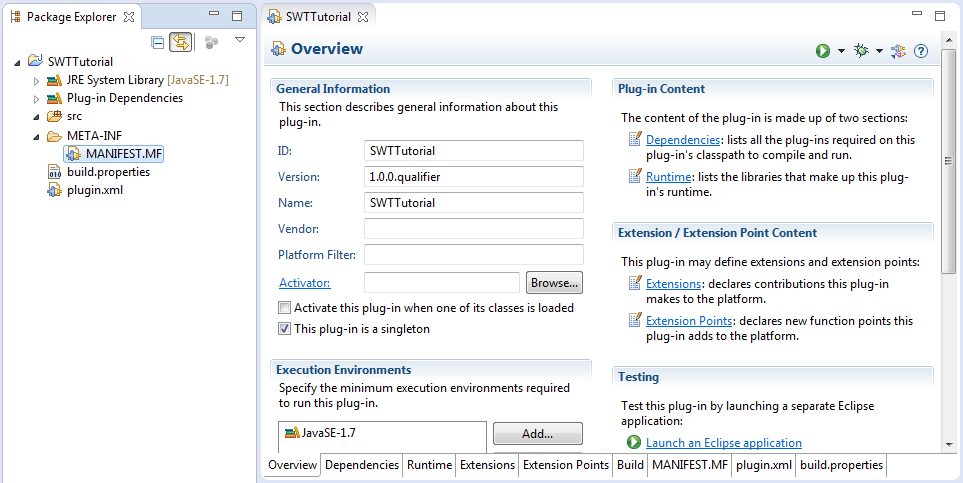Close the Package Explorer tab

point(128,17)
